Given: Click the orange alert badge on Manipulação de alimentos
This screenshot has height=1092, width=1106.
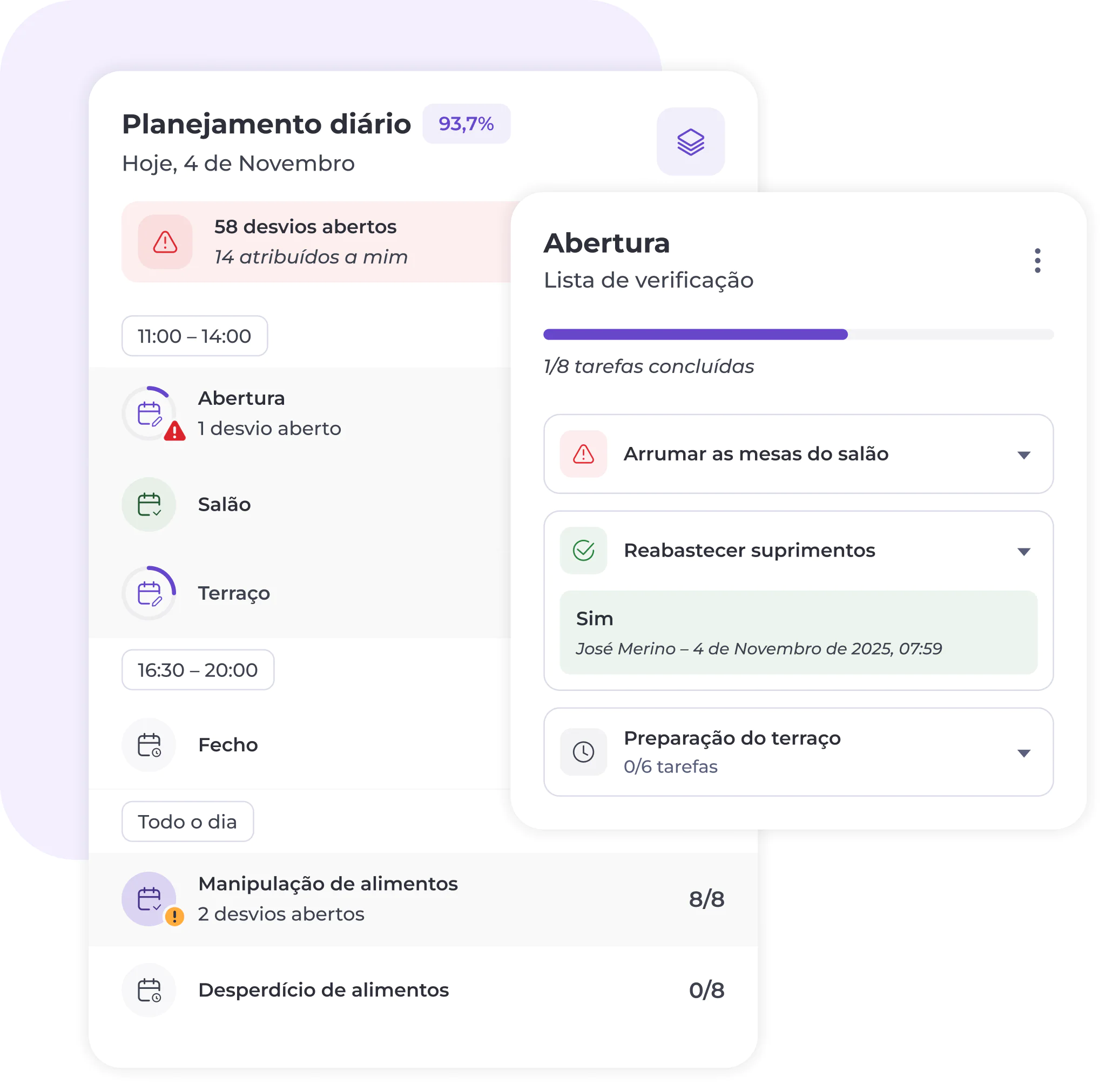Looking at the screenshot, I should 174,916.
